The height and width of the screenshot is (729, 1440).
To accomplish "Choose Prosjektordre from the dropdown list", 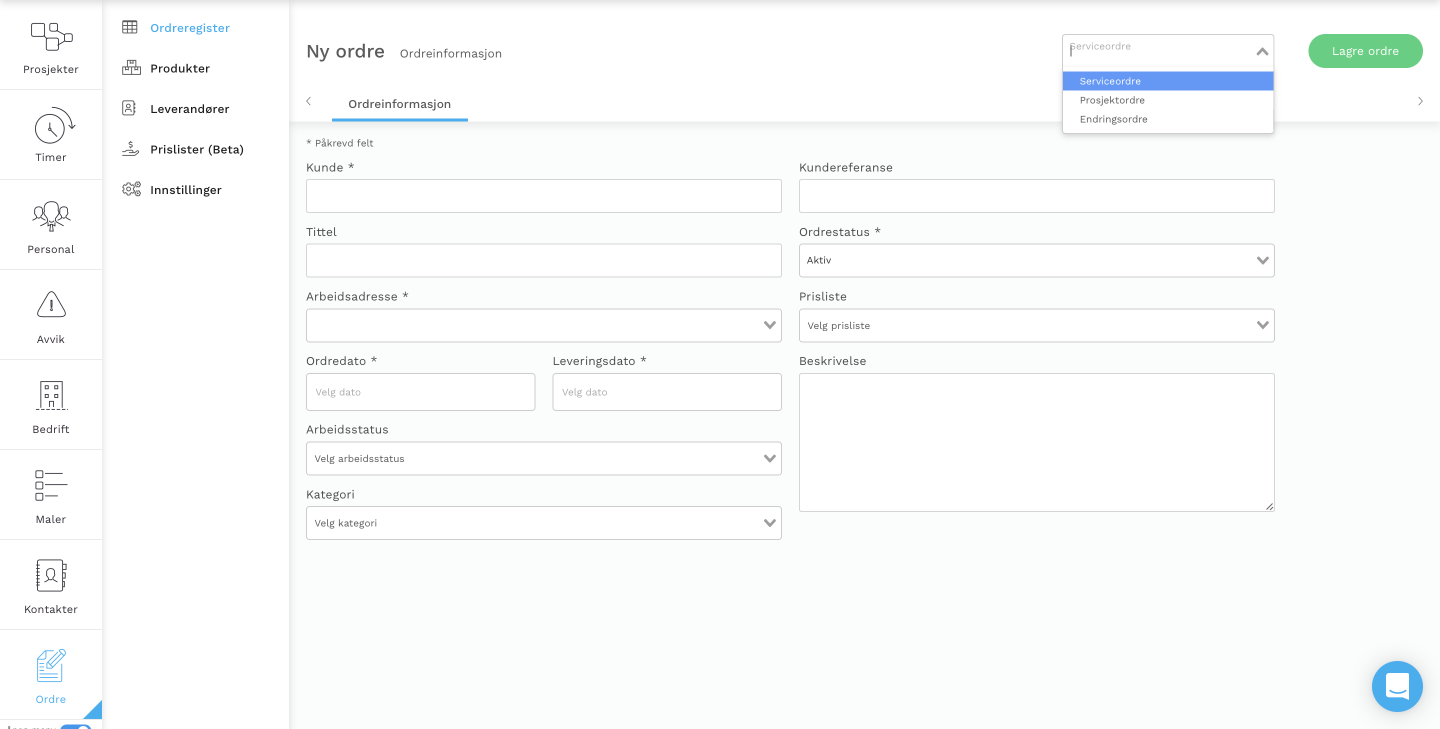I will tap(1168, 100).
